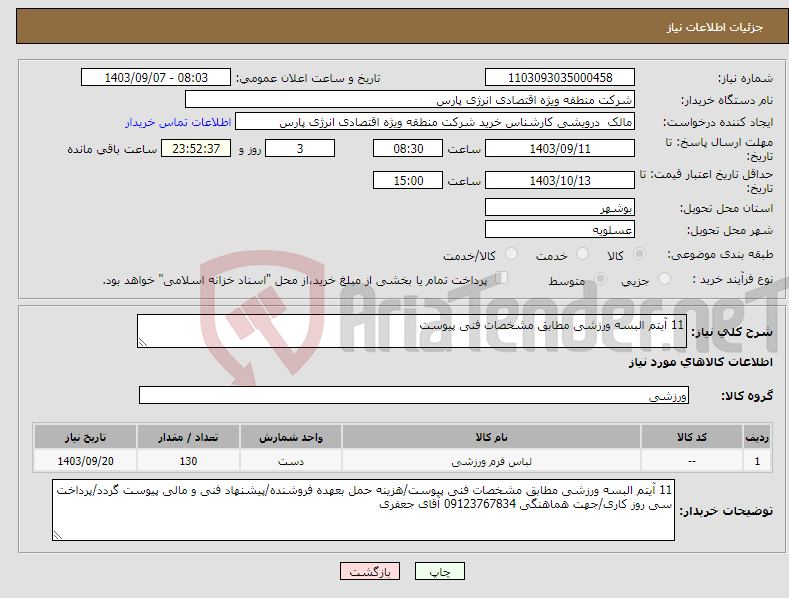Click the row number cell 1
The image size is (789, 598).
tap(757, 461)
